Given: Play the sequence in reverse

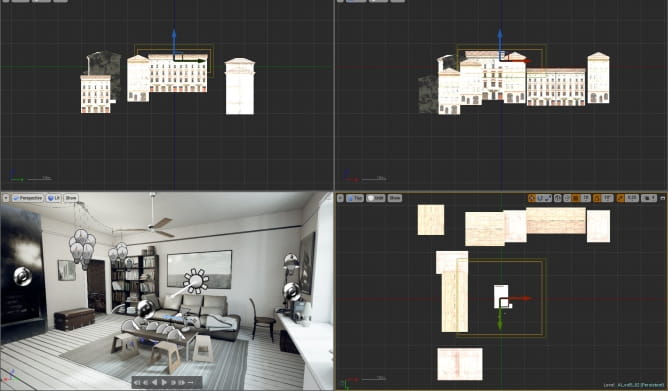Looking at the screenshot, I should [155, 382].
